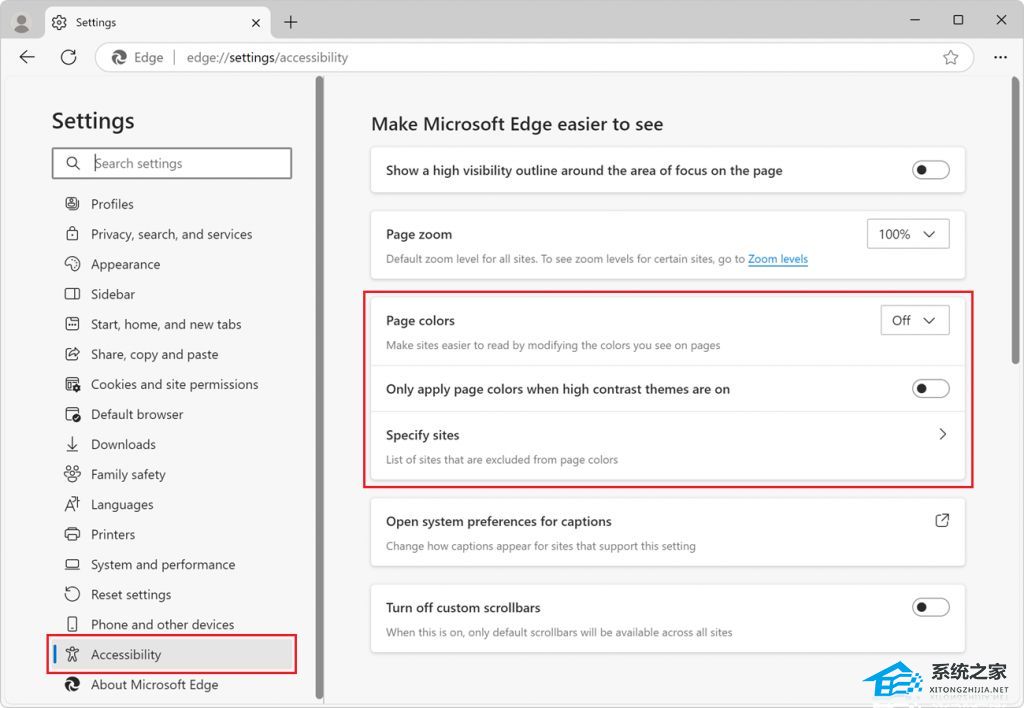Click the profile avatar icon in title bar
The image size is (1024, 708).
22,23
